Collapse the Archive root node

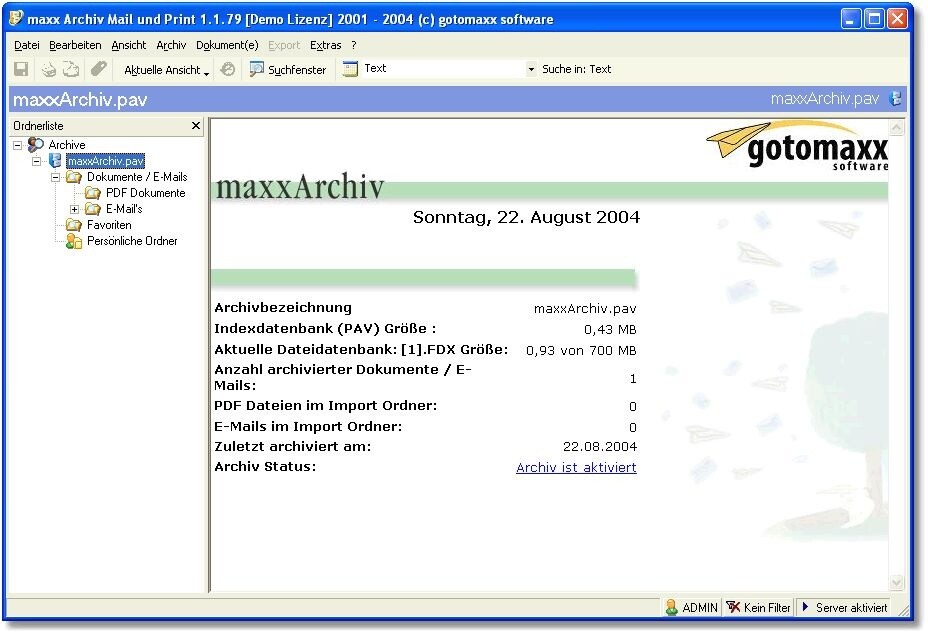coord(18,145)
